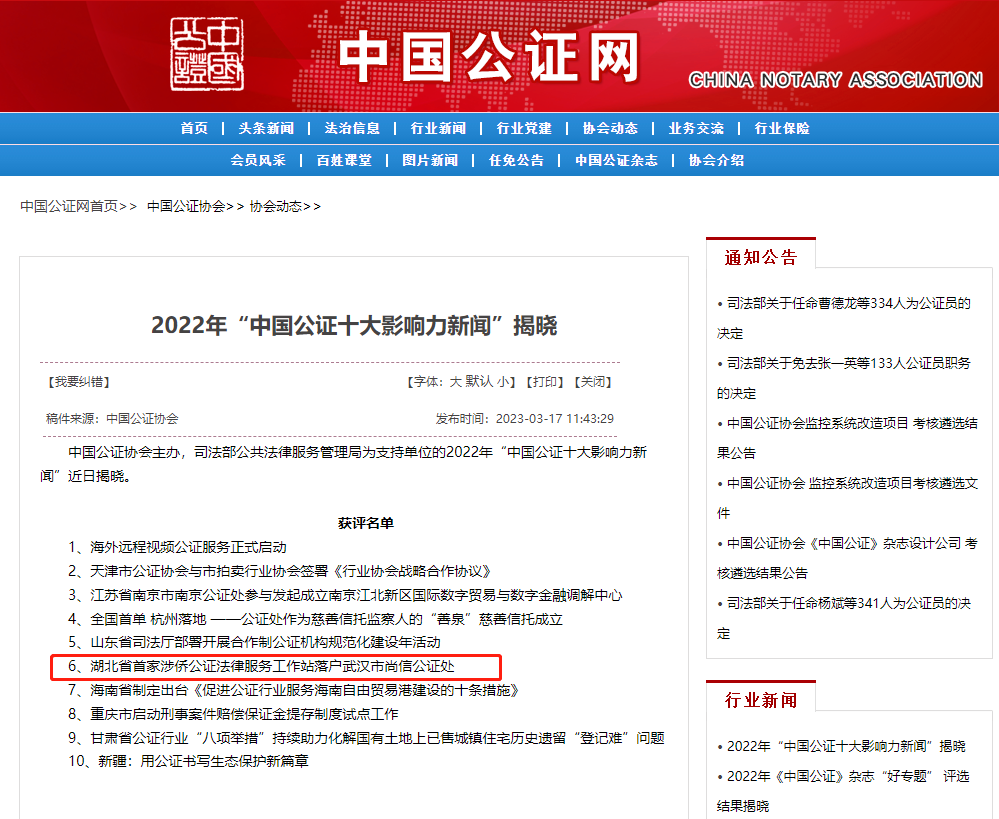Screen dimensions: 999x819
Task: Select 百姓课堂 navigation item
Action: coord(344,160)
